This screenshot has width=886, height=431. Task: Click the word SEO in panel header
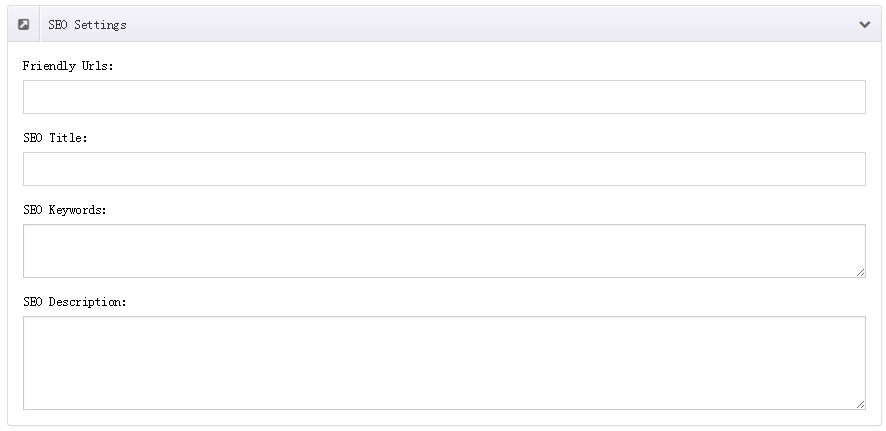click(56, 25)
